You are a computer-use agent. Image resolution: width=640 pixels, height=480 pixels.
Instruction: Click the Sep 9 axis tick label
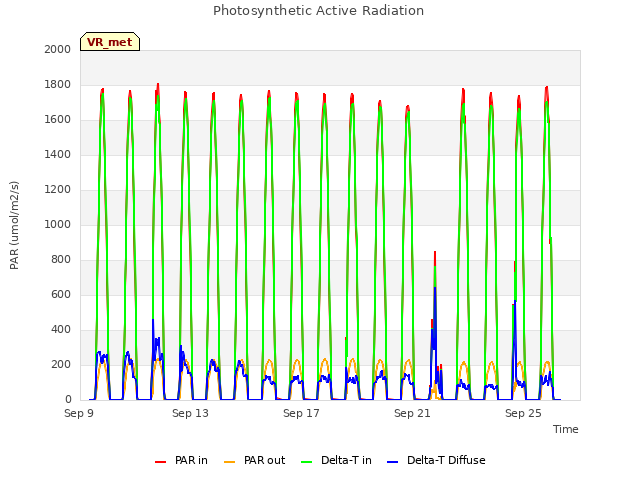coord(79,413)
